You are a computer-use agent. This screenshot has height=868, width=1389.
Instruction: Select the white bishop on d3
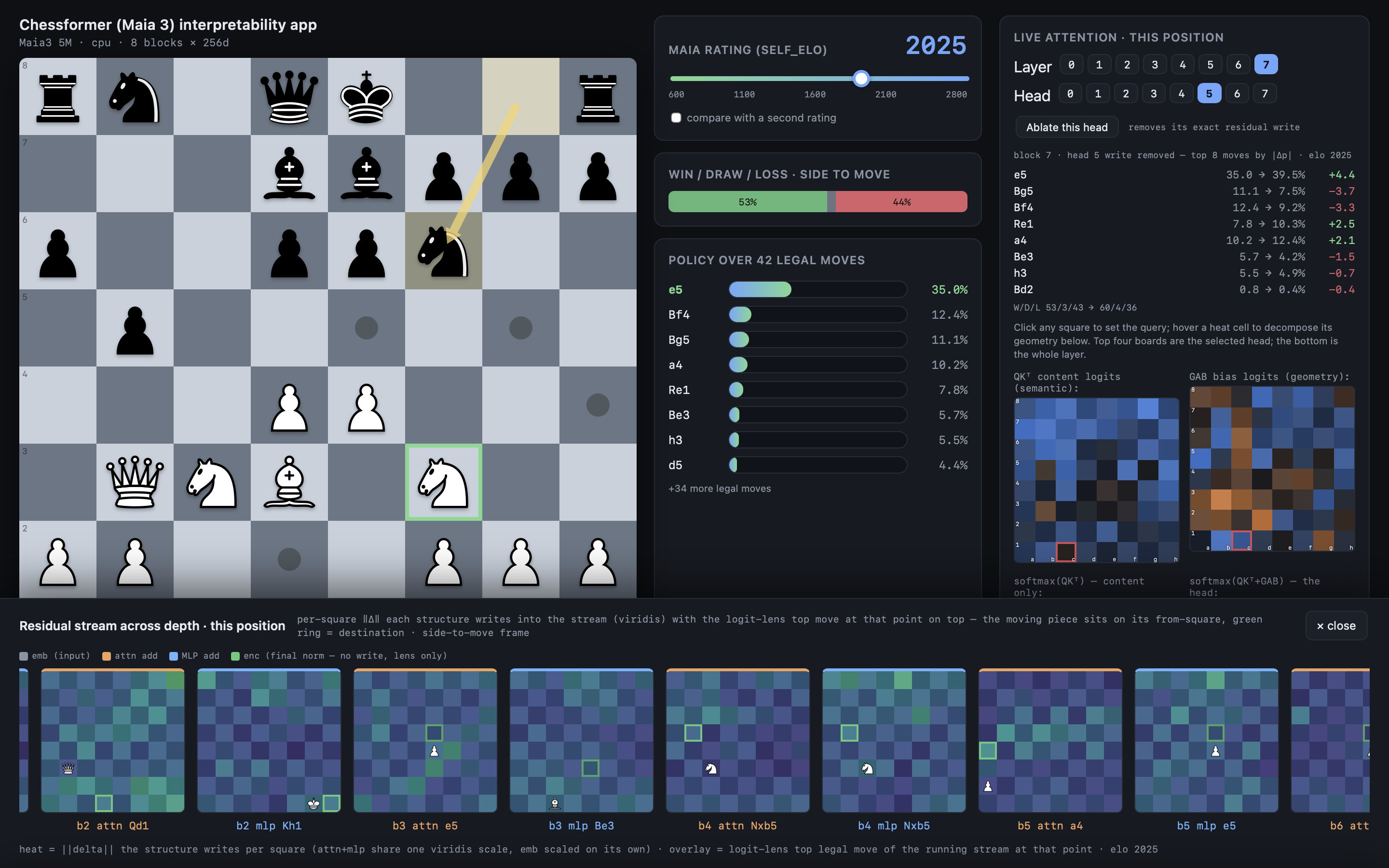tap(289, 482)
